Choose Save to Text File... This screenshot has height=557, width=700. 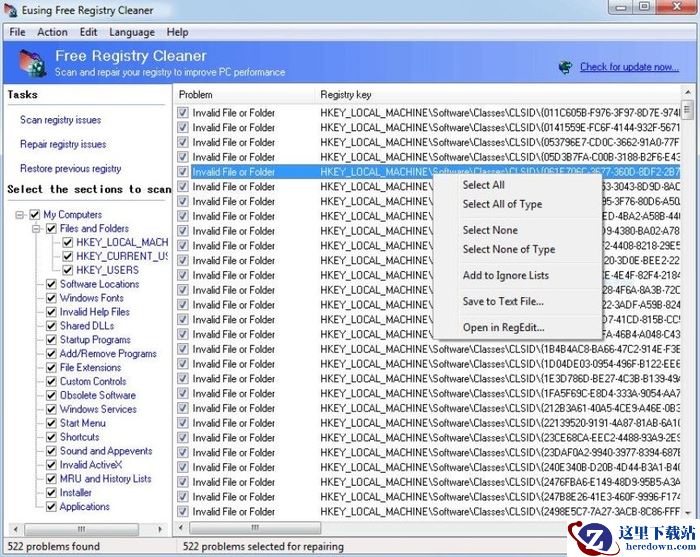click(503, 301)
